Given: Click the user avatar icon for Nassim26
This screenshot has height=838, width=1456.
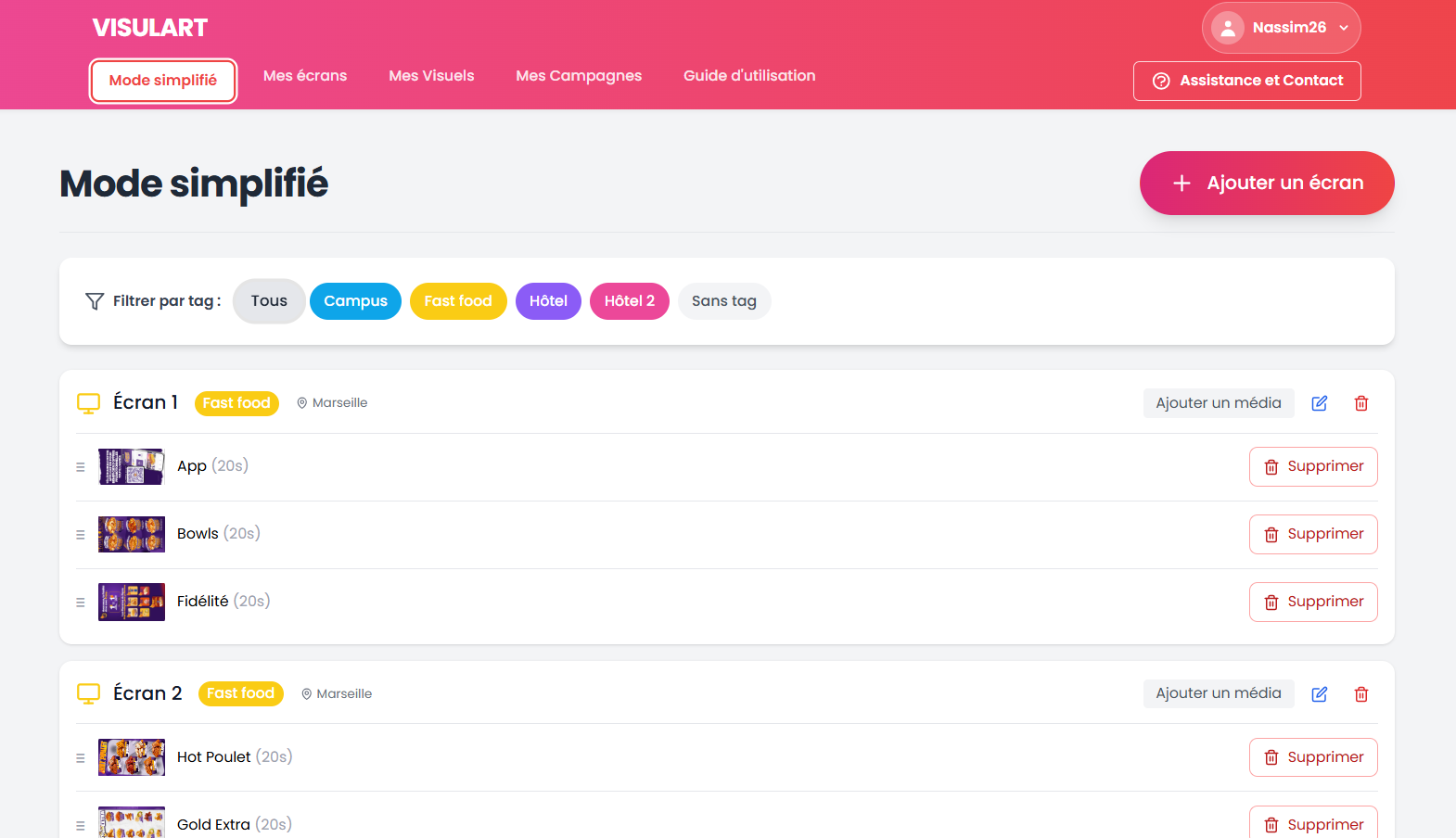Looking at the screenshot, I should 1227,28.
